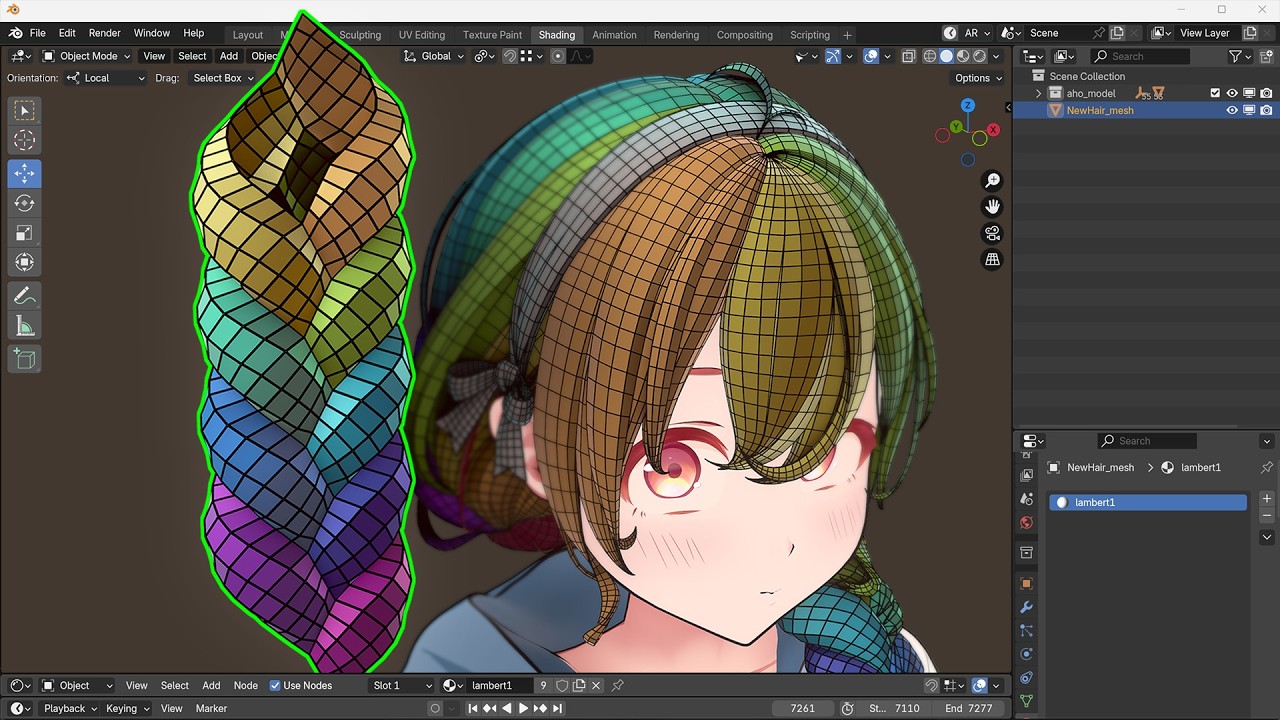Expand the Options dropdown in viewport
The image size is (1280, 720).
[x=978, y=78]
